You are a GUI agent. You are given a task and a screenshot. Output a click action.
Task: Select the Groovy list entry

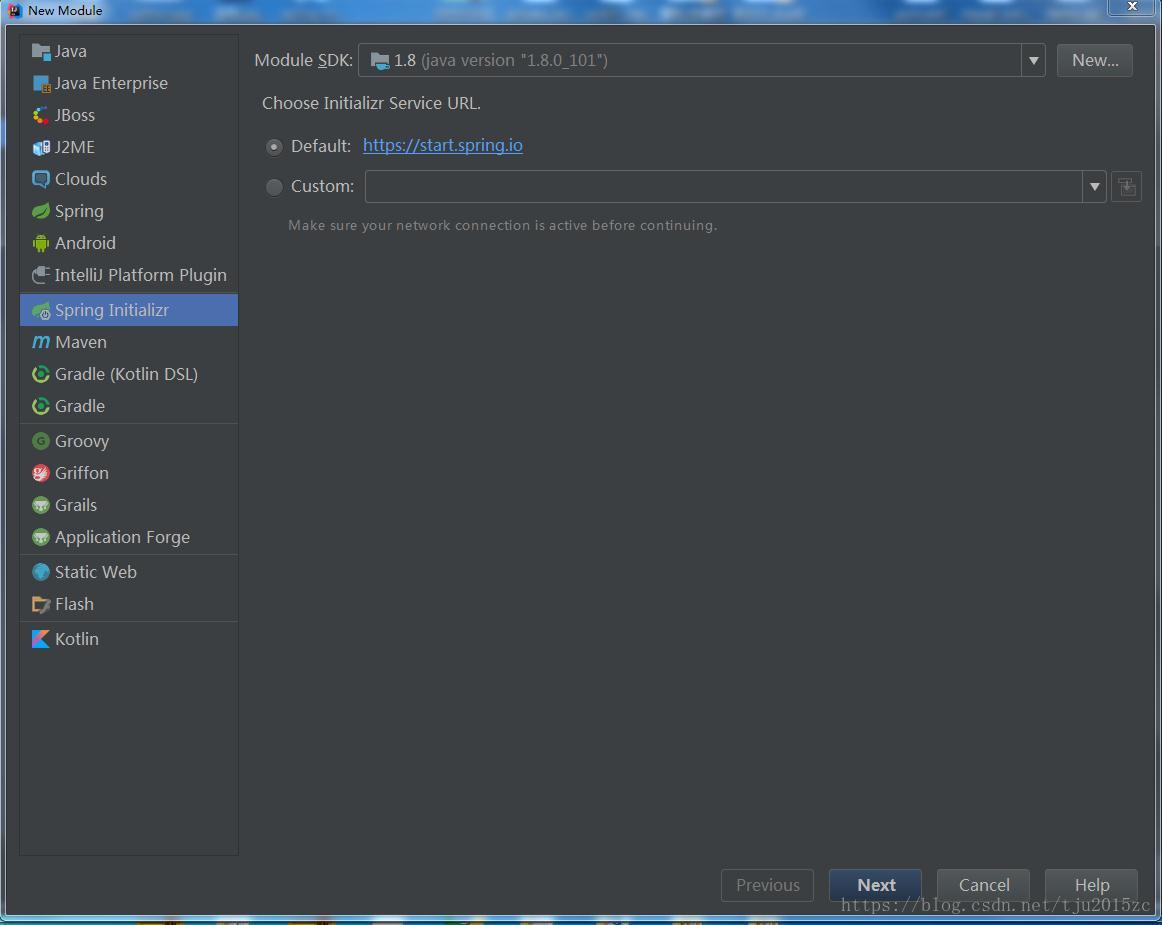pyautogui.click(x=129, y=441)
